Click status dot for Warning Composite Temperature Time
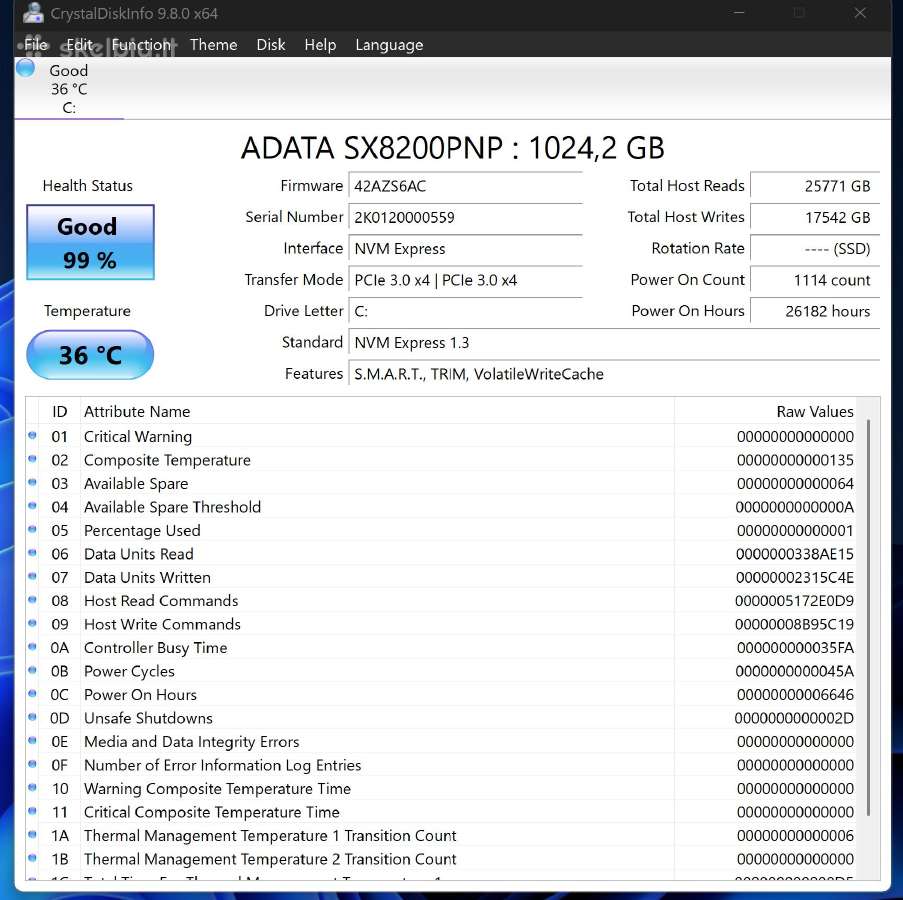The height and width of the screenshot is (900, 903). pyautogui.click(x=32, y=788)
